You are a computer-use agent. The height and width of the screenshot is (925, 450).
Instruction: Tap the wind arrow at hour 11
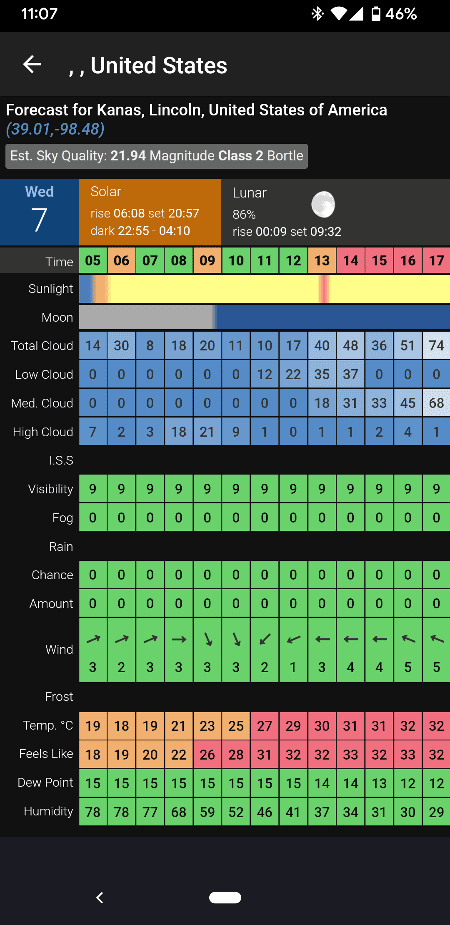(264, 639)
